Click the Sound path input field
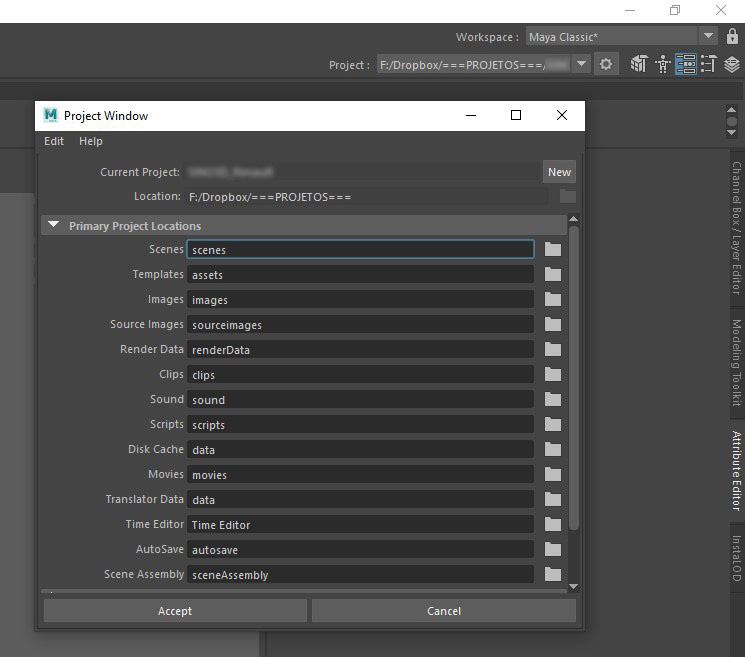745x657 pixels. 360,400
